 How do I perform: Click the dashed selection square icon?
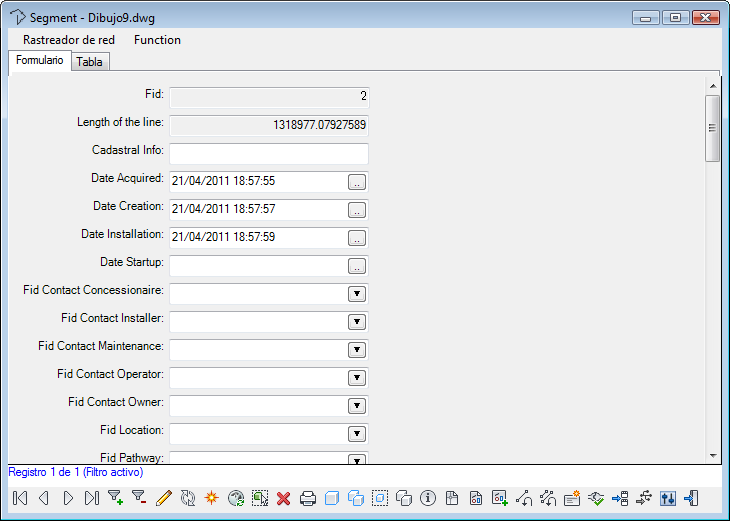[x=380, y=498]
